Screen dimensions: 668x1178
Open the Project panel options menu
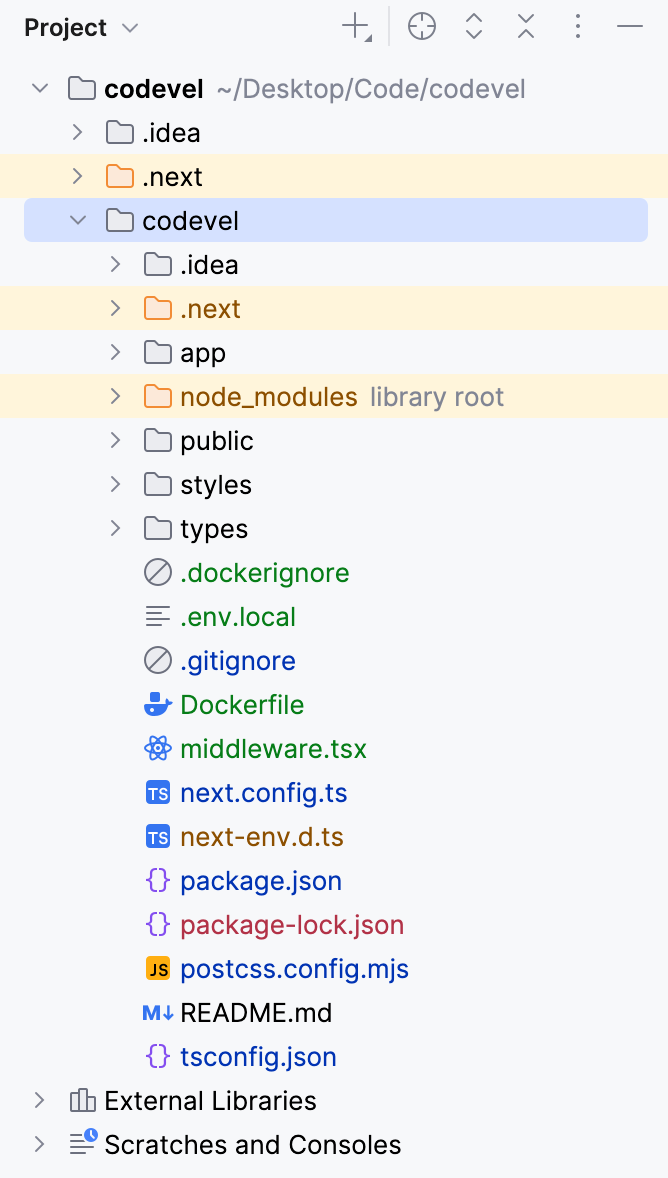point(578,28)
